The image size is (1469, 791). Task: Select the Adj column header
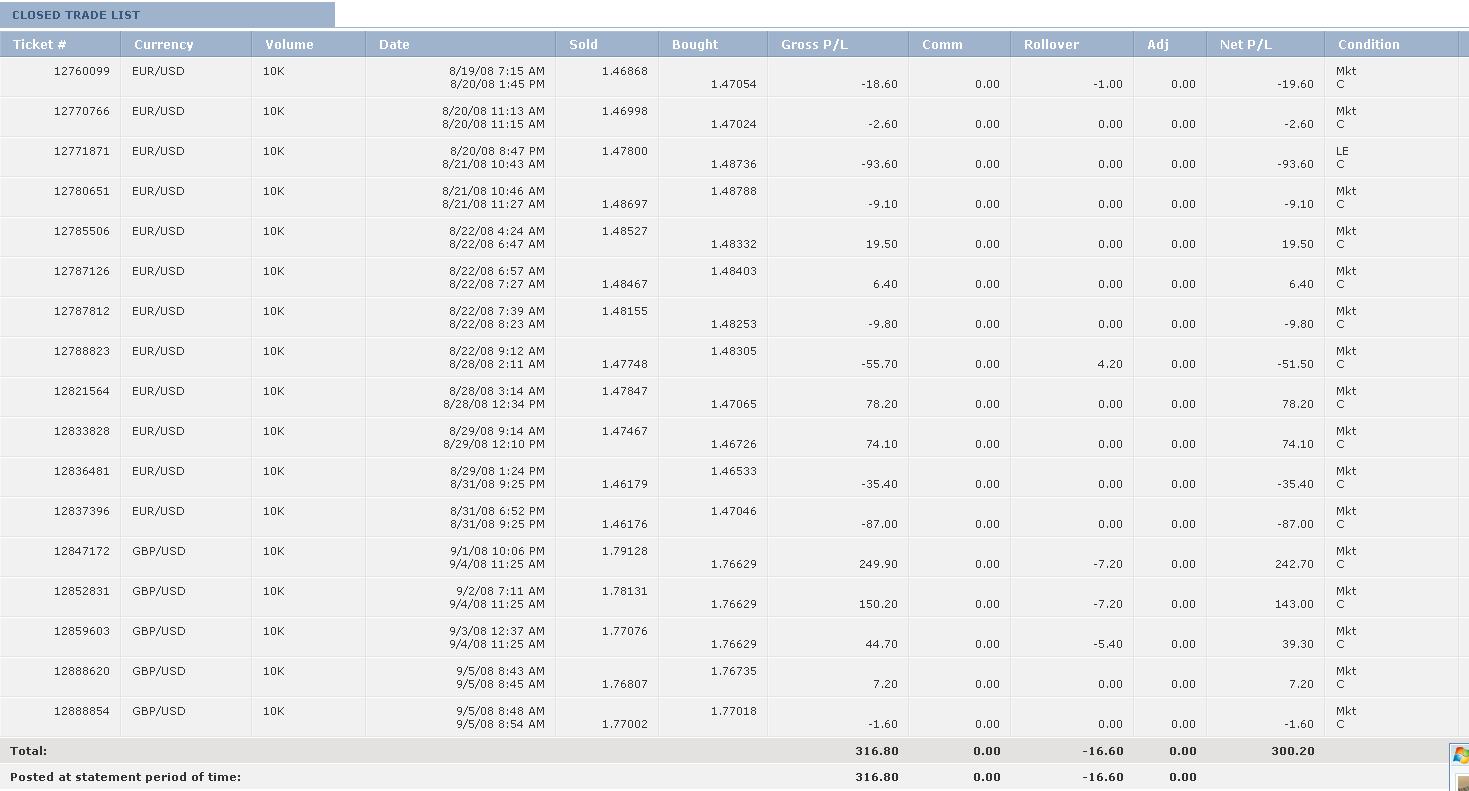1170,44
